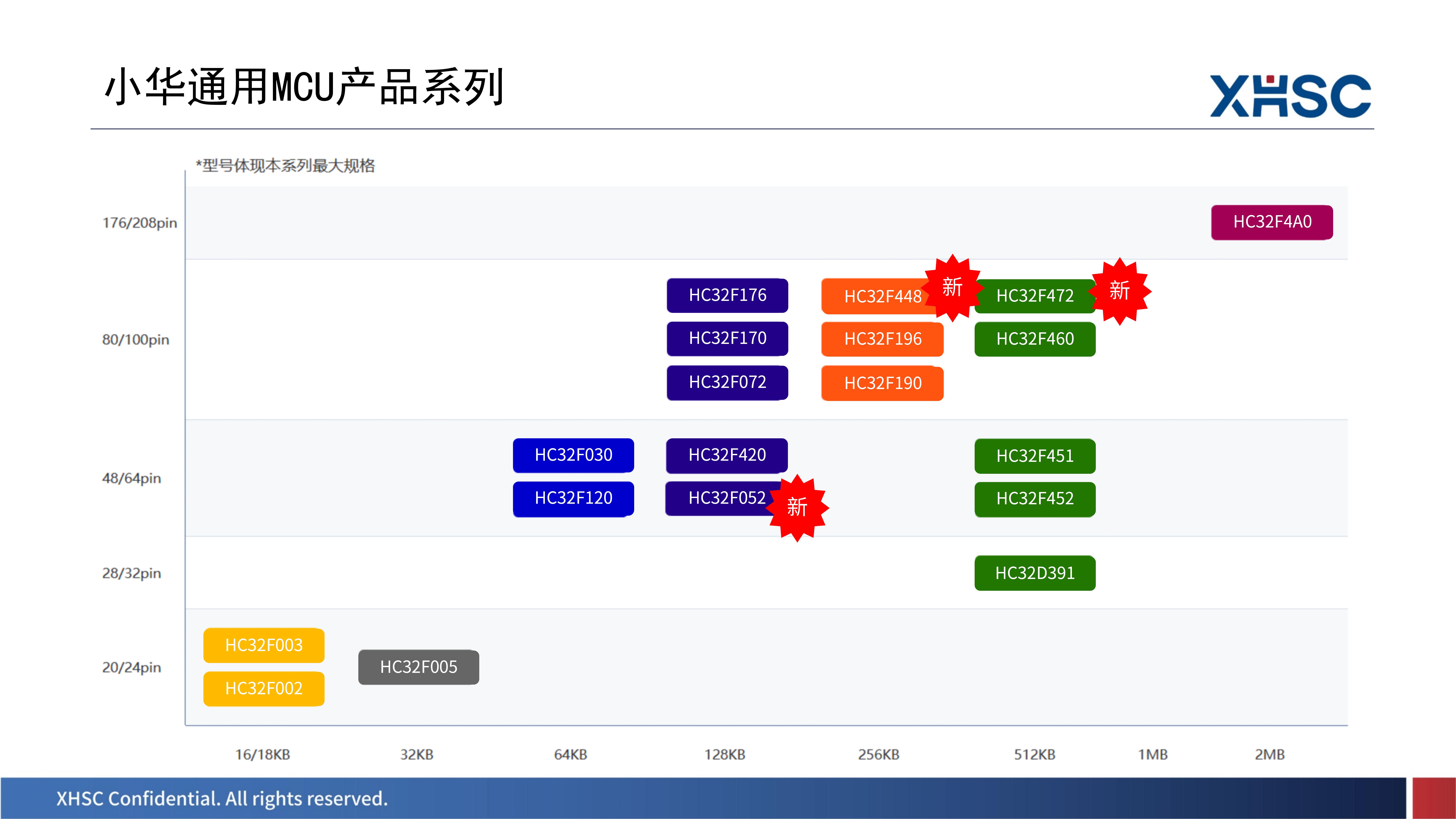1456x819 pixels.
Task: Select the HC32F176 product box
Action: (727, 295)
